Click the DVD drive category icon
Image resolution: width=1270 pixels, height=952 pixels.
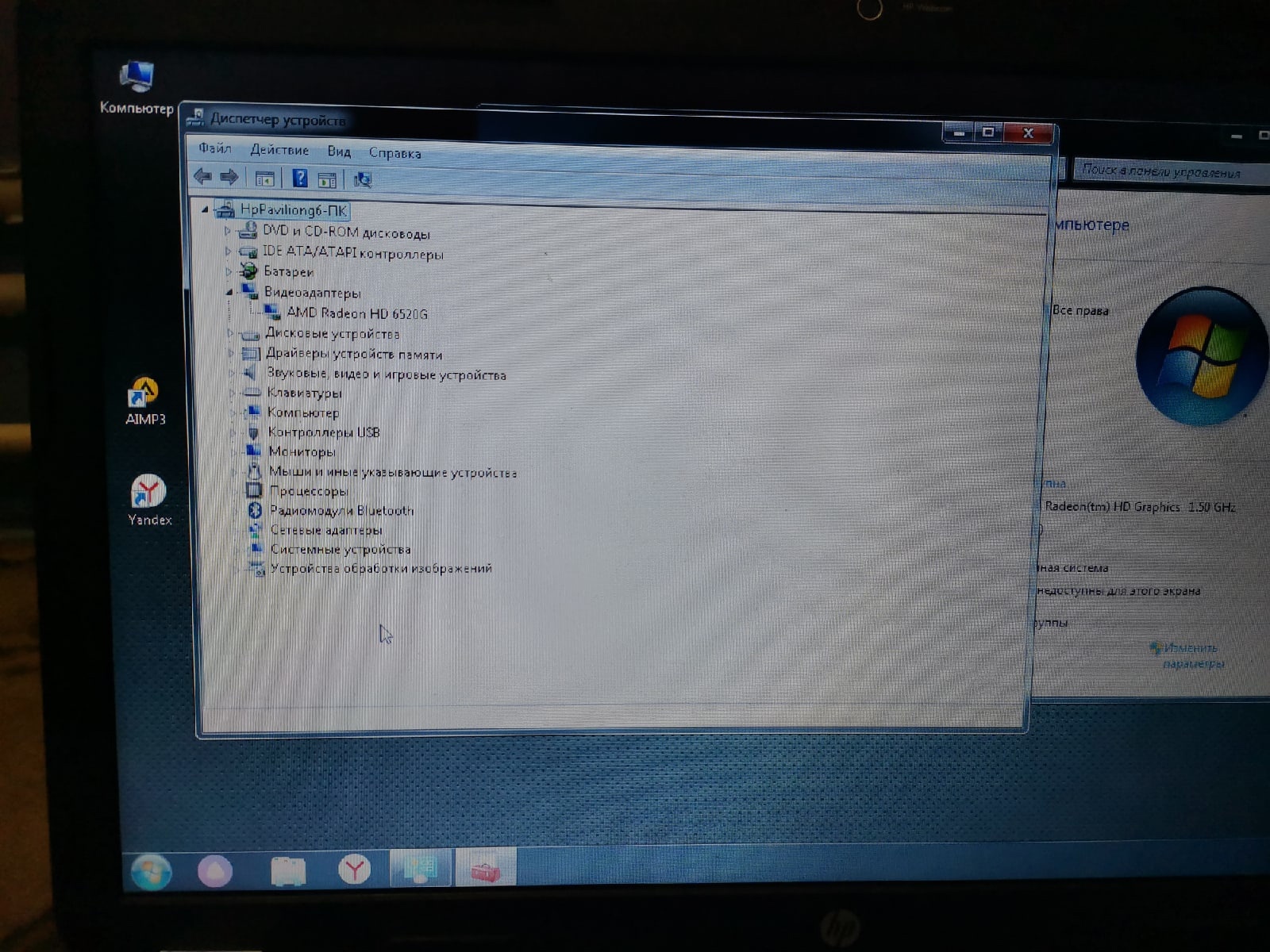click(248, 230)
